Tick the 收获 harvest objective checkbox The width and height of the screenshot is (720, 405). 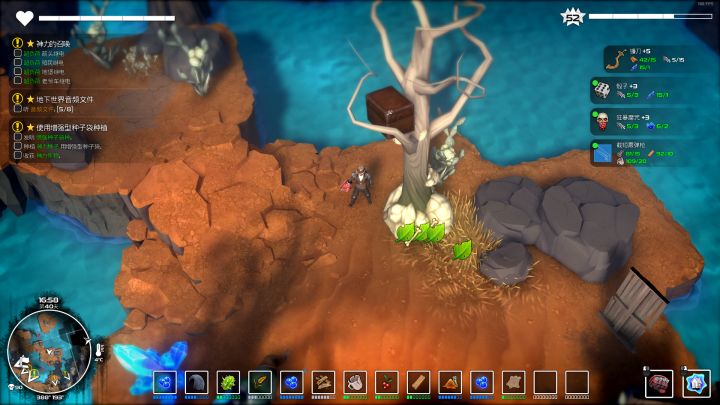point(17,155)
